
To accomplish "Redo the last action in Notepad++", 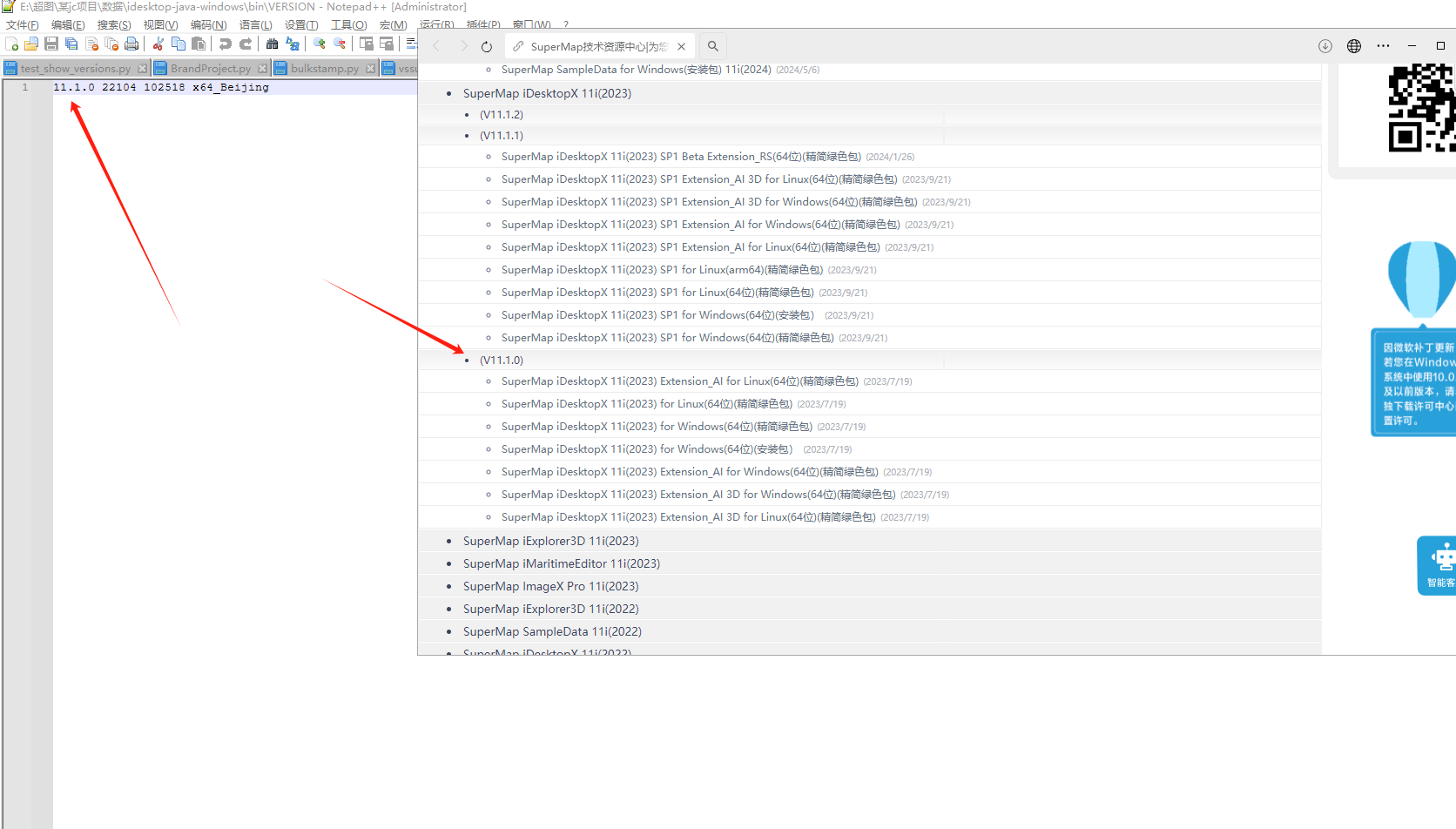I will (245, 44).
